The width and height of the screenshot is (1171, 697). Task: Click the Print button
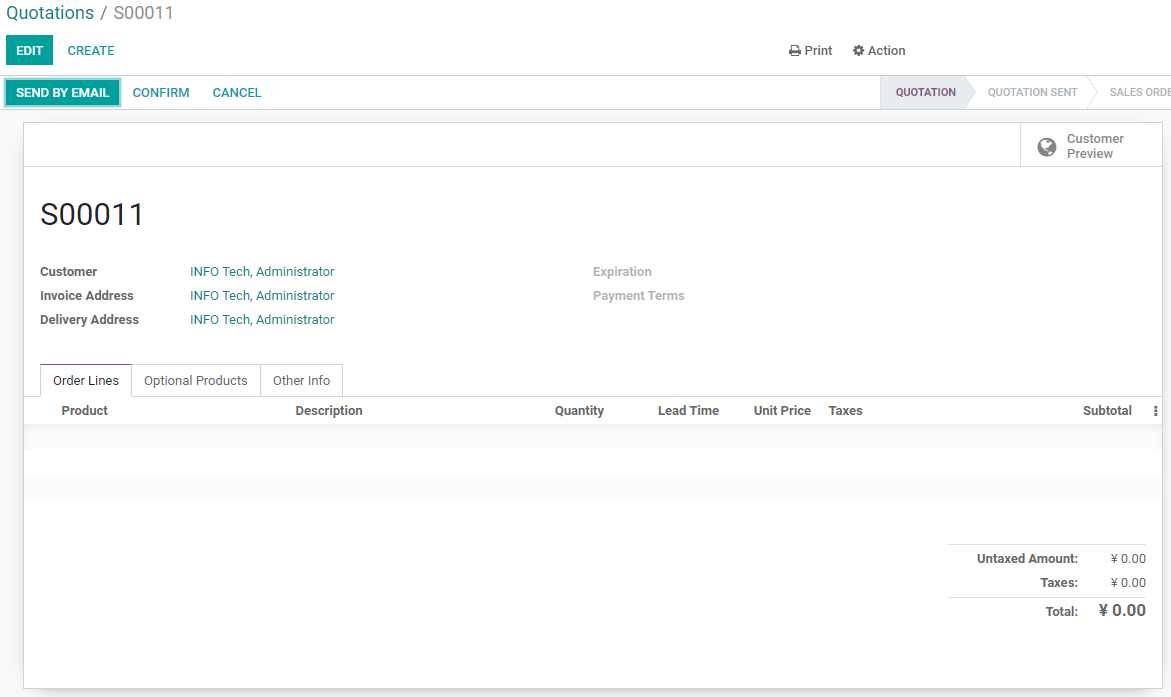click(810, 51)
